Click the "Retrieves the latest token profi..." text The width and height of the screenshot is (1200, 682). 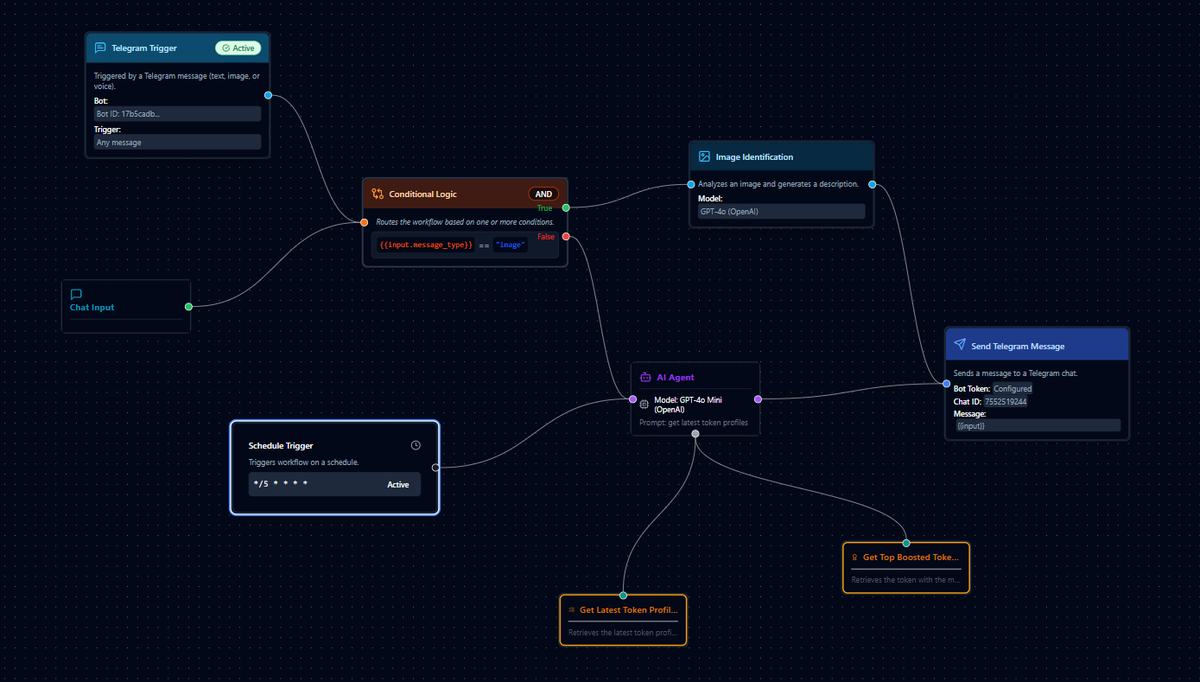click(623, 633)
